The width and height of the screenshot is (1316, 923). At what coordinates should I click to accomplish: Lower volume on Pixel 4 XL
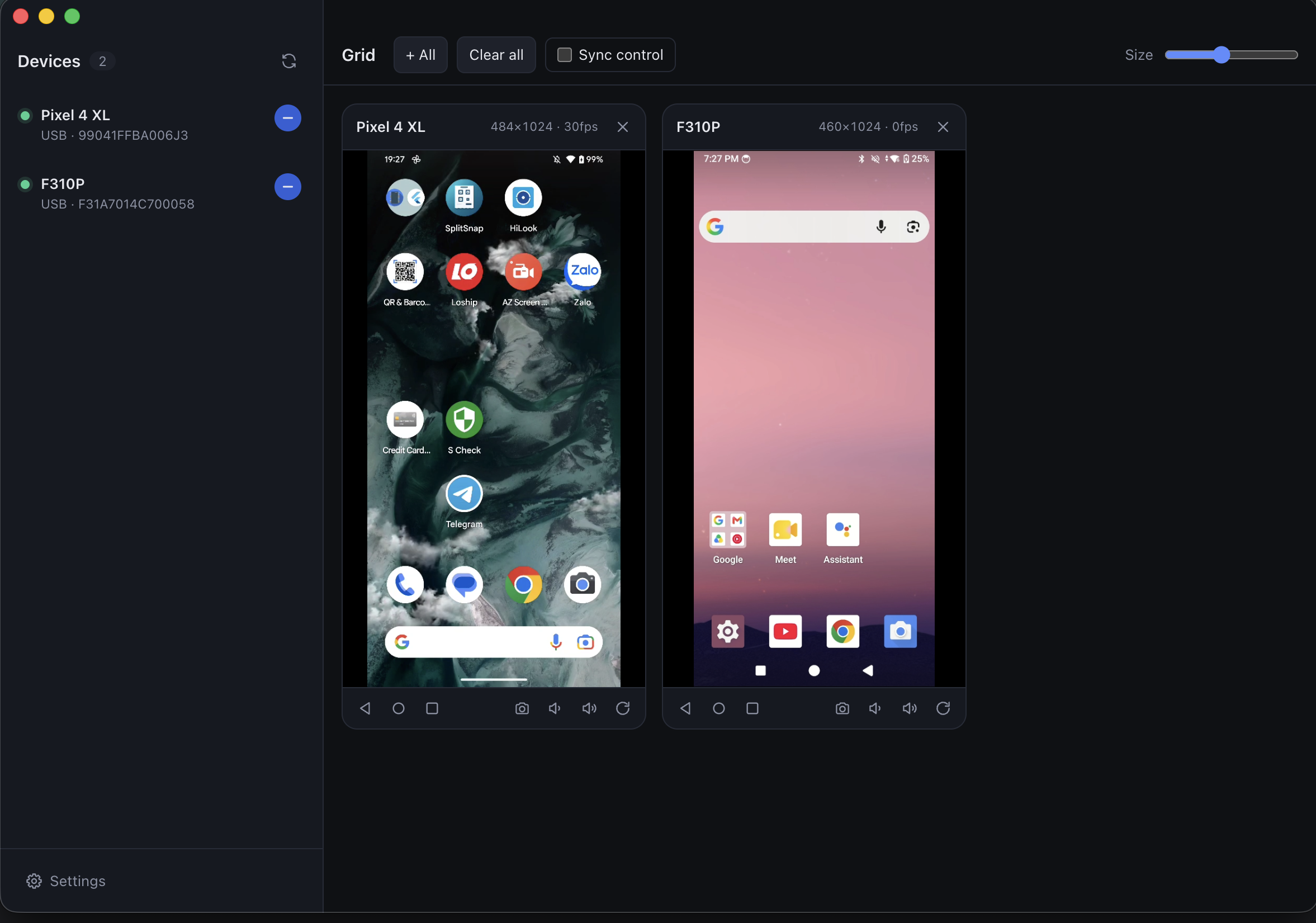(x=555, y=708)
